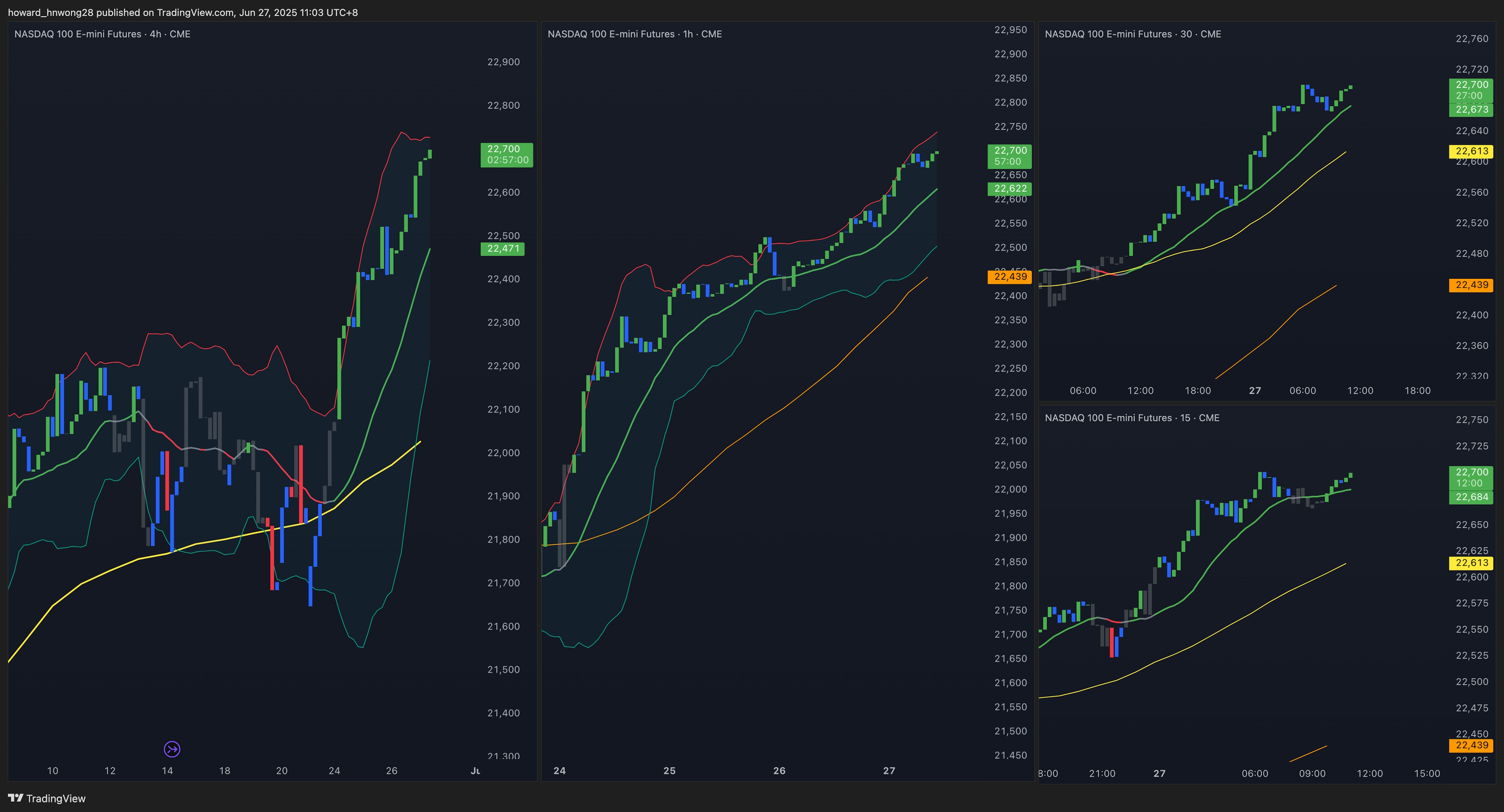This screenshot has width=1504, height=812.
Task: Click the 1h chart's 22,622 green price label
Action: coord(1009,189)
